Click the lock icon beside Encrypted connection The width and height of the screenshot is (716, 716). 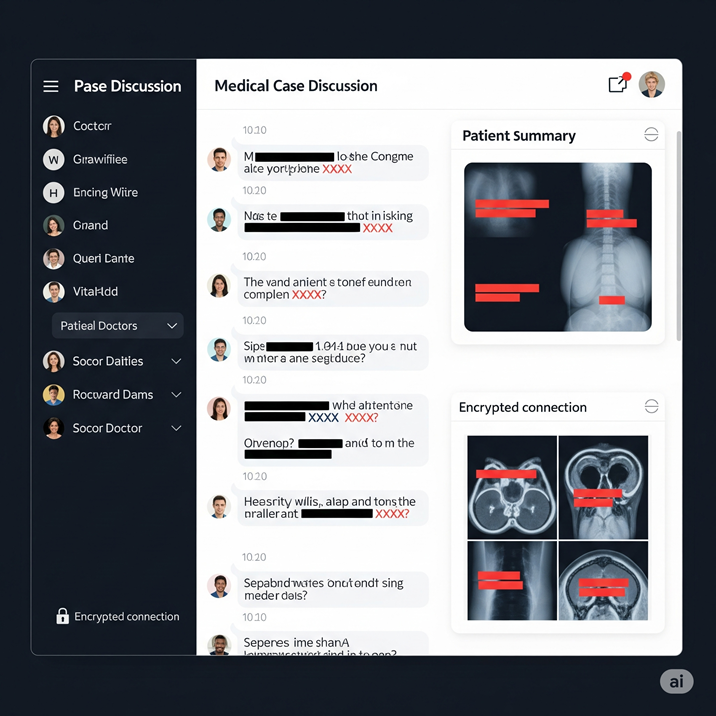pyautogui.click(x=63, y=616)
